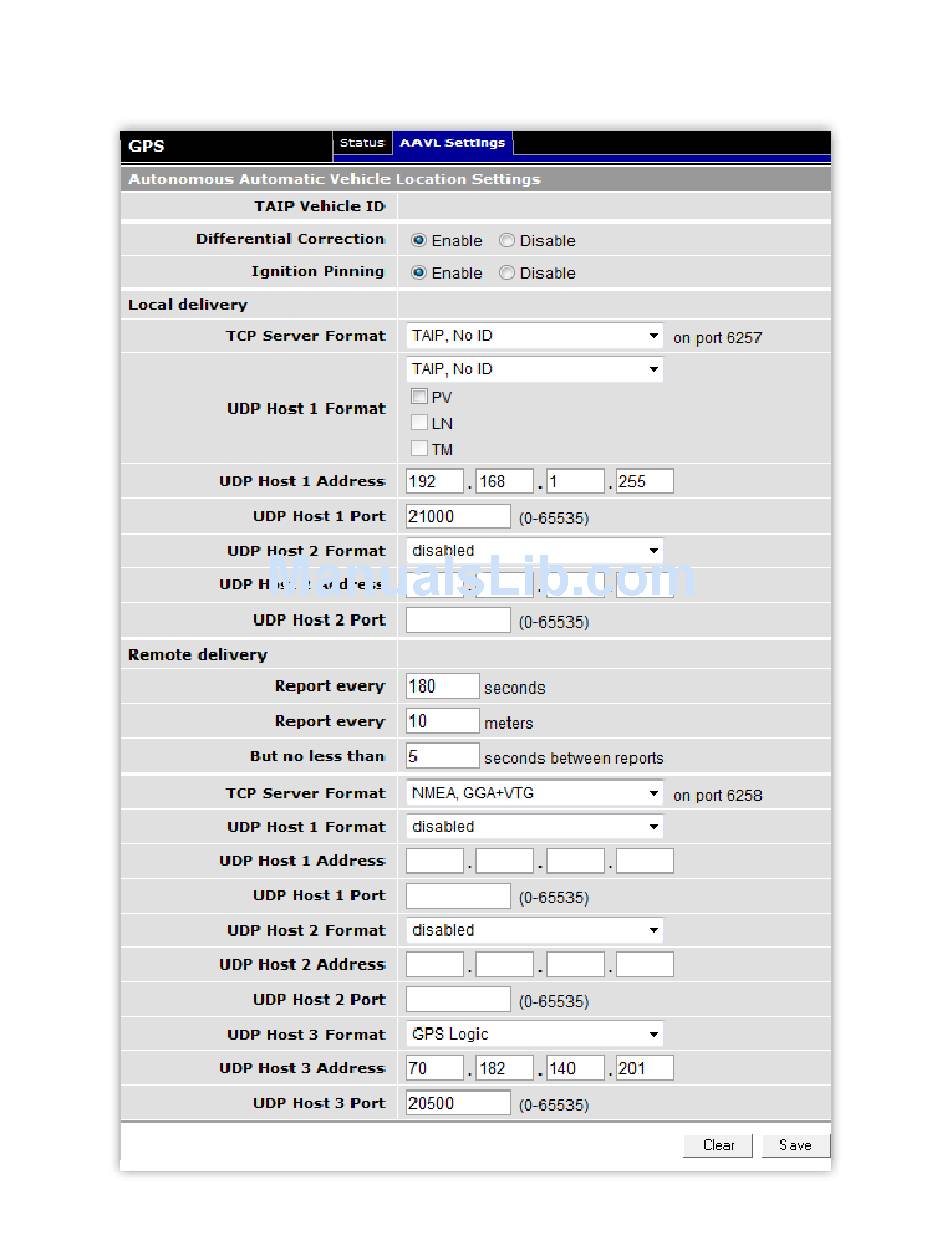Click UDP Host 3 Address field 140
Screen dimensions: 950x1260
[576, 1068]
